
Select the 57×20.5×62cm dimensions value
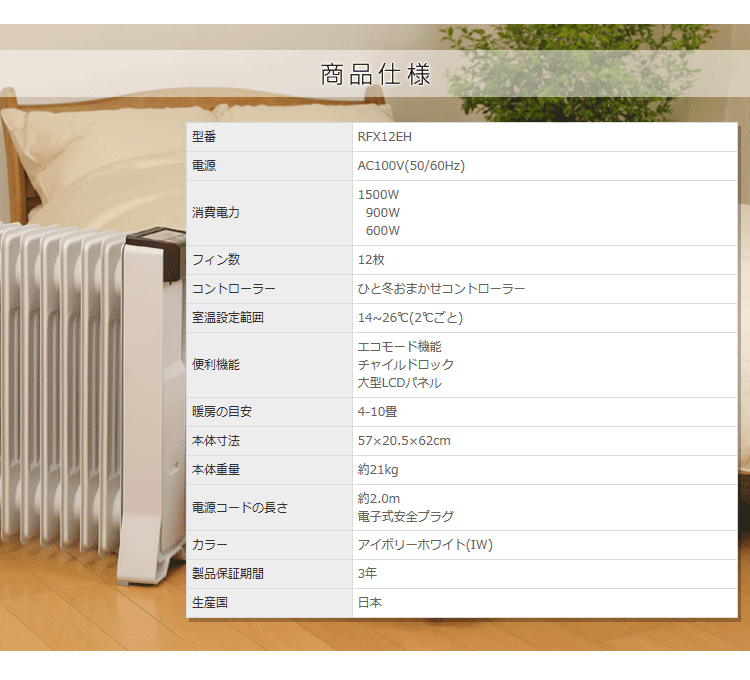point(404,441)
